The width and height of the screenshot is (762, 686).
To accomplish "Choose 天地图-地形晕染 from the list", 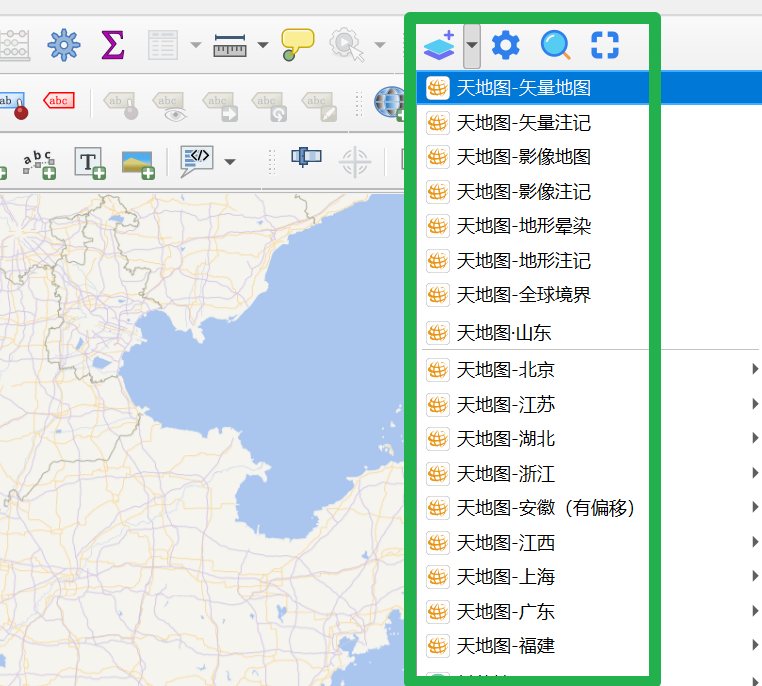I will tap(589, 226).
